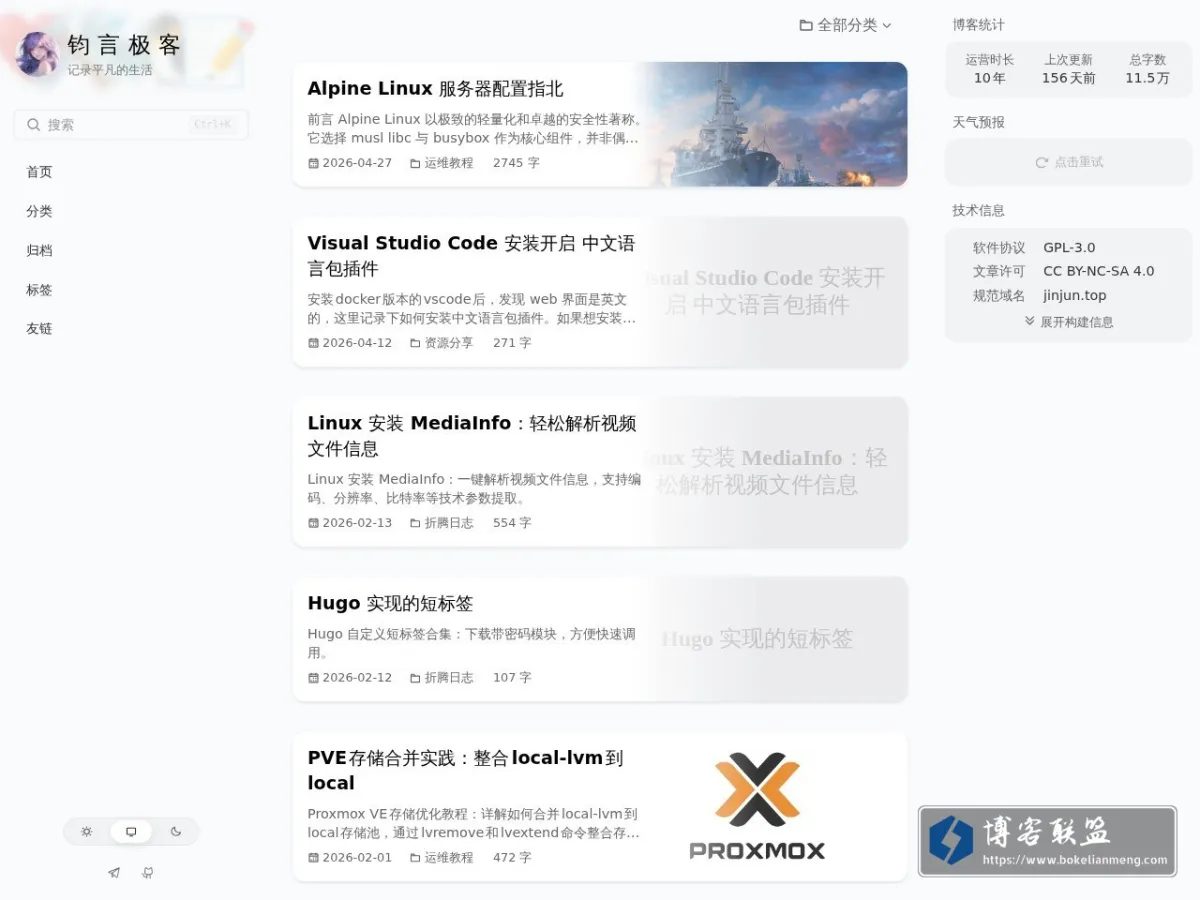Image resolution: width=1200 pixels, height=900 pixels.
Task: Click folder icon on Alpine Linux post
Action: point(415,163)
